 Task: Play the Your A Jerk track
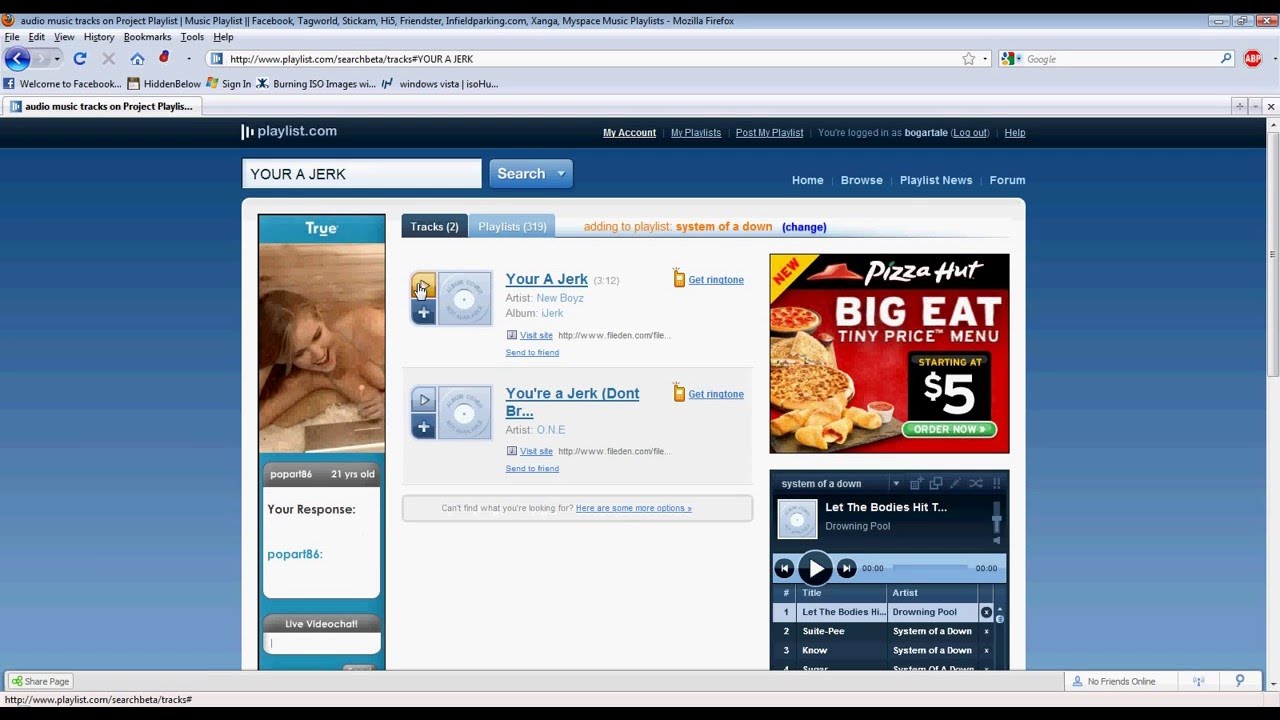tap(423, 286)
